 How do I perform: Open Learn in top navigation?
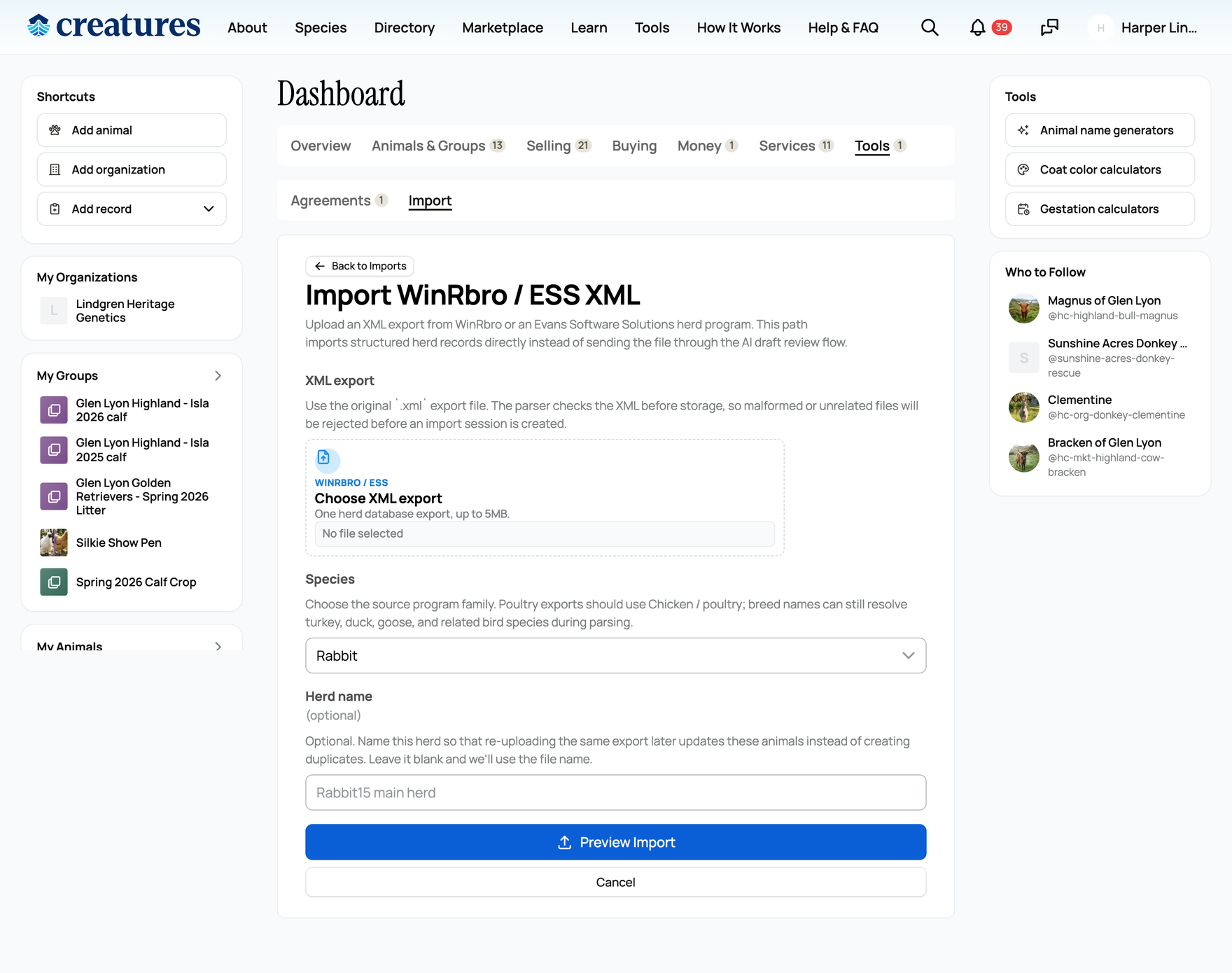pyautogui.click(x=589, y=28)
